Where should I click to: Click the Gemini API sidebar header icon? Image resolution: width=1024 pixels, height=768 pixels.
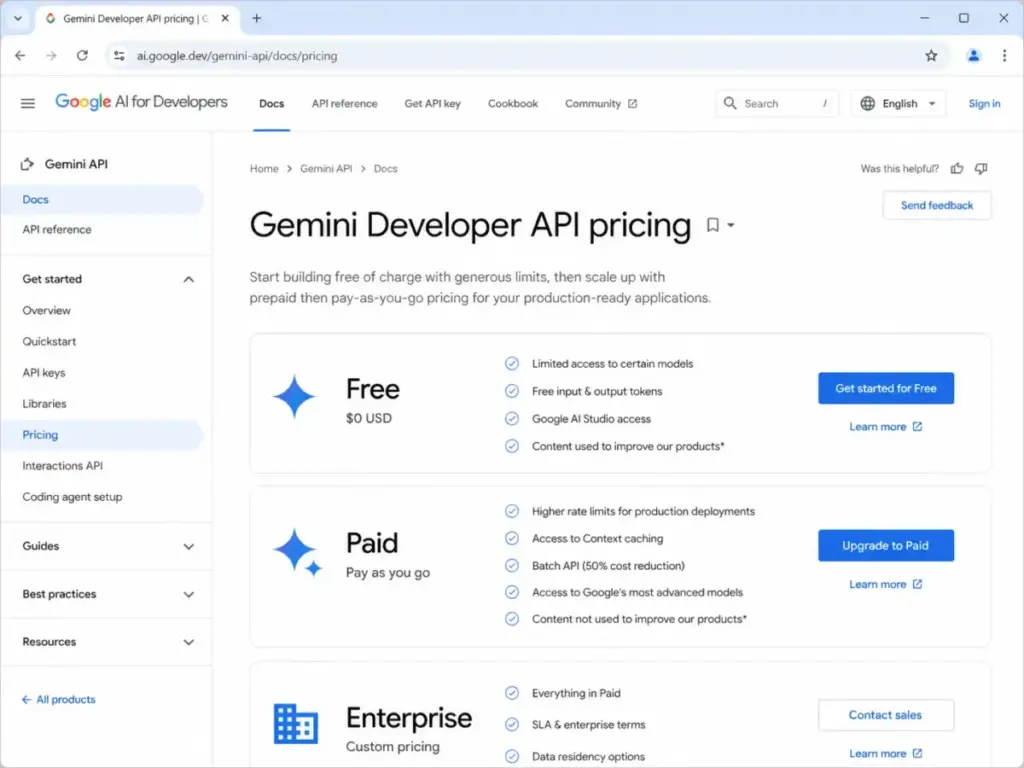point(27,164)
